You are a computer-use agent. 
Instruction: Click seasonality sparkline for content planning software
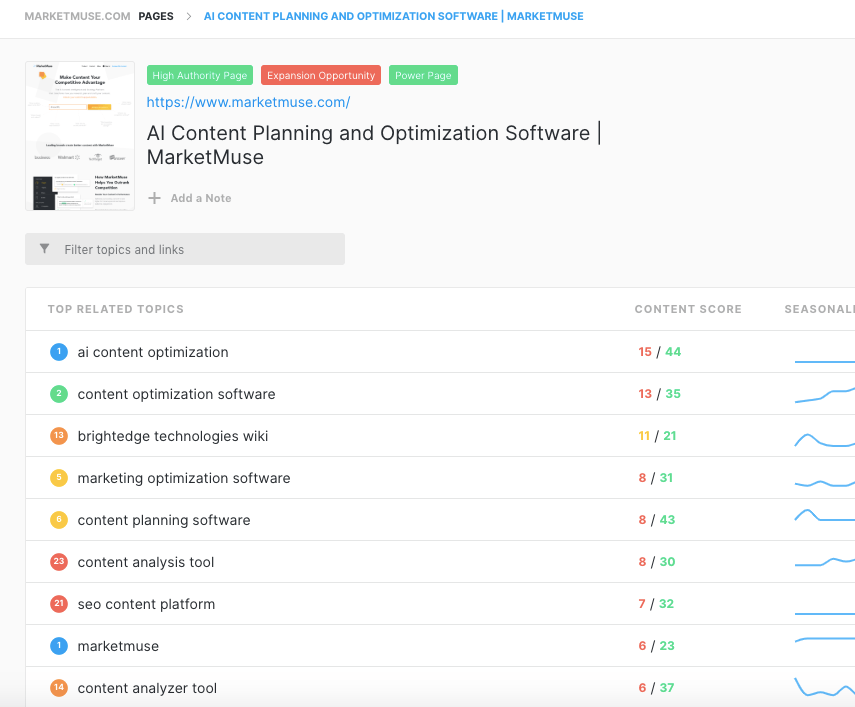(824, 515)
